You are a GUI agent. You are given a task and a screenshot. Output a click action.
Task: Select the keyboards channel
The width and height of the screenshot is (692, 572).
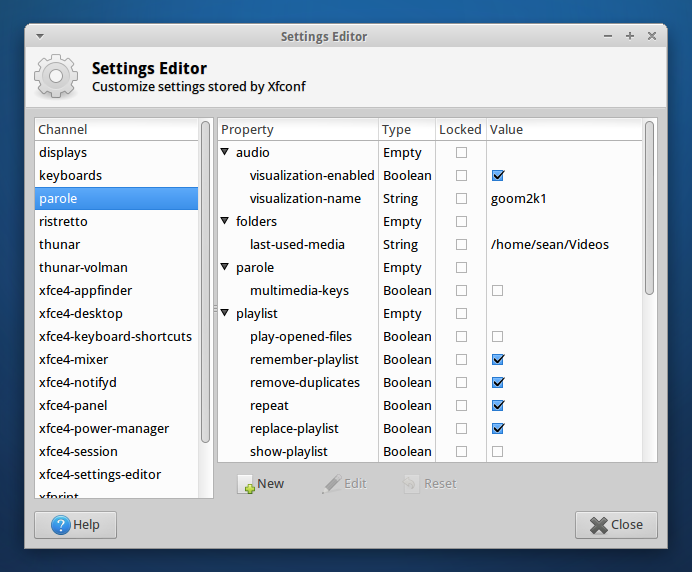click(117, 176)
